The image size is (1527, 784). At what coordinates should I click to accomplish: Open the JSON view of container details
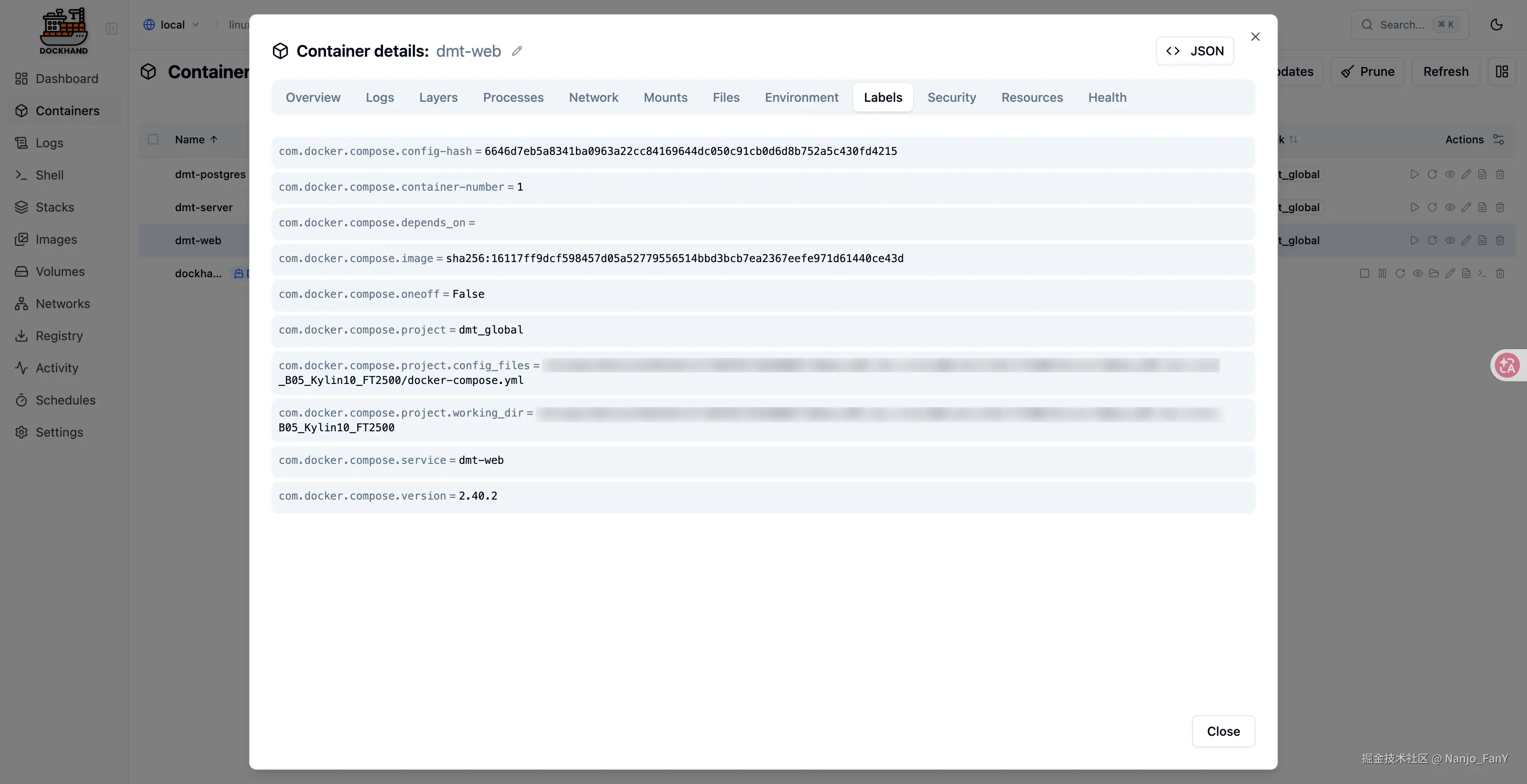coord(1194,51)
